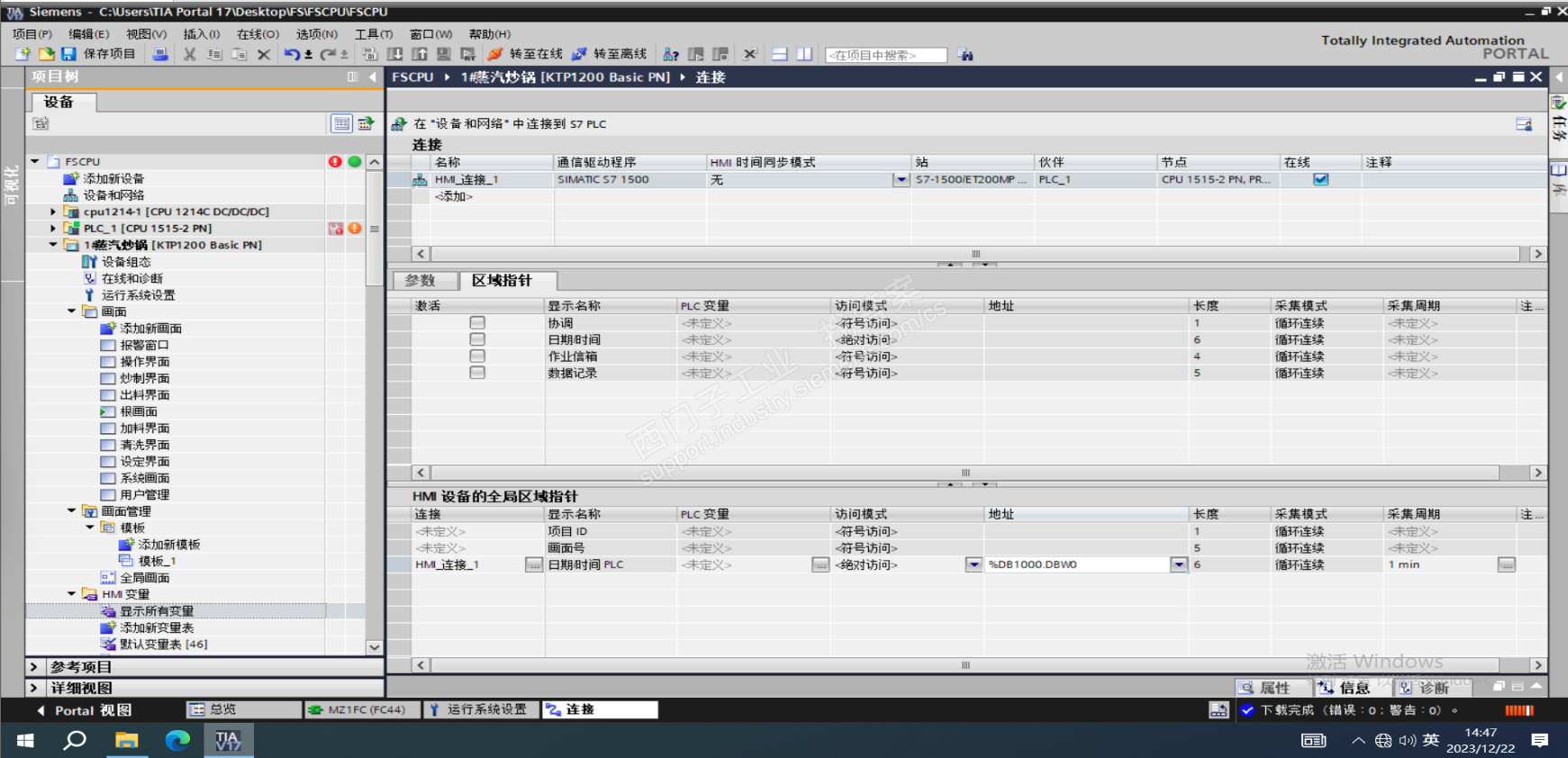The image size is (1568, 758).
Task: Expand the 参考项目 panel
Action: pyautogui.click(x=34, y=667)
